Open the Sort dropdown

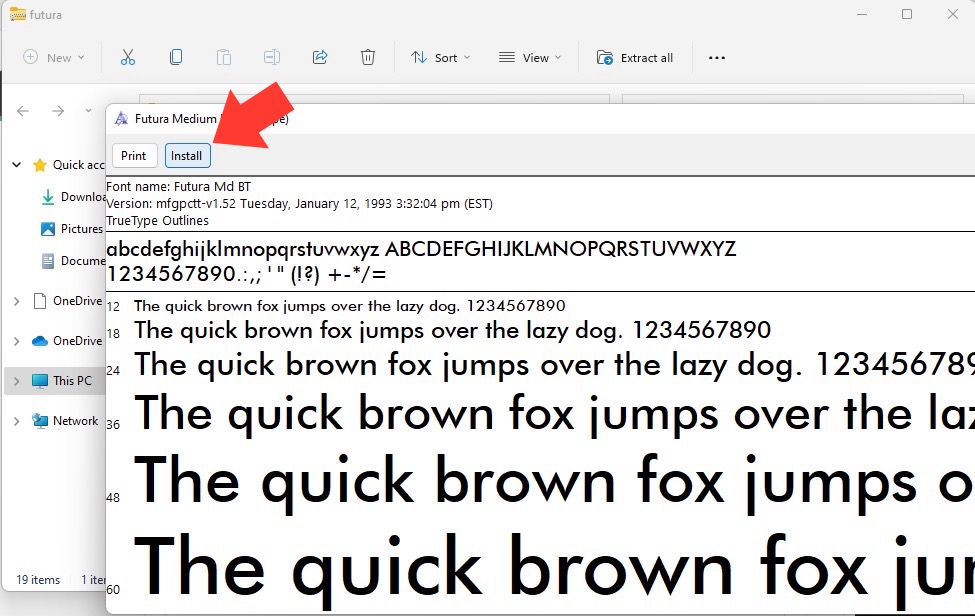440,58
